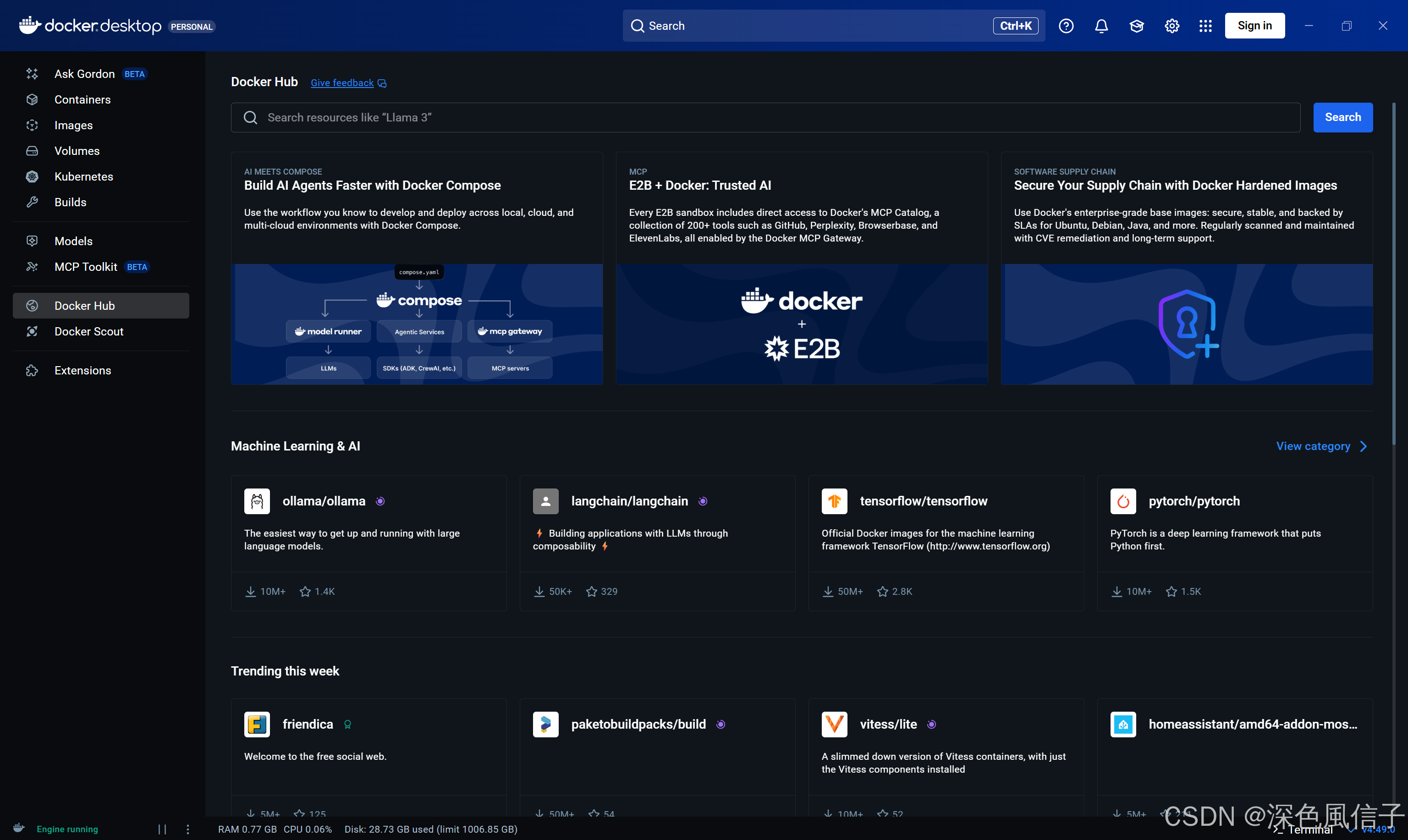Click the badge next to langchain/langchain
The height and width of the screenshot is (840, 1408).
coord(703,501)
